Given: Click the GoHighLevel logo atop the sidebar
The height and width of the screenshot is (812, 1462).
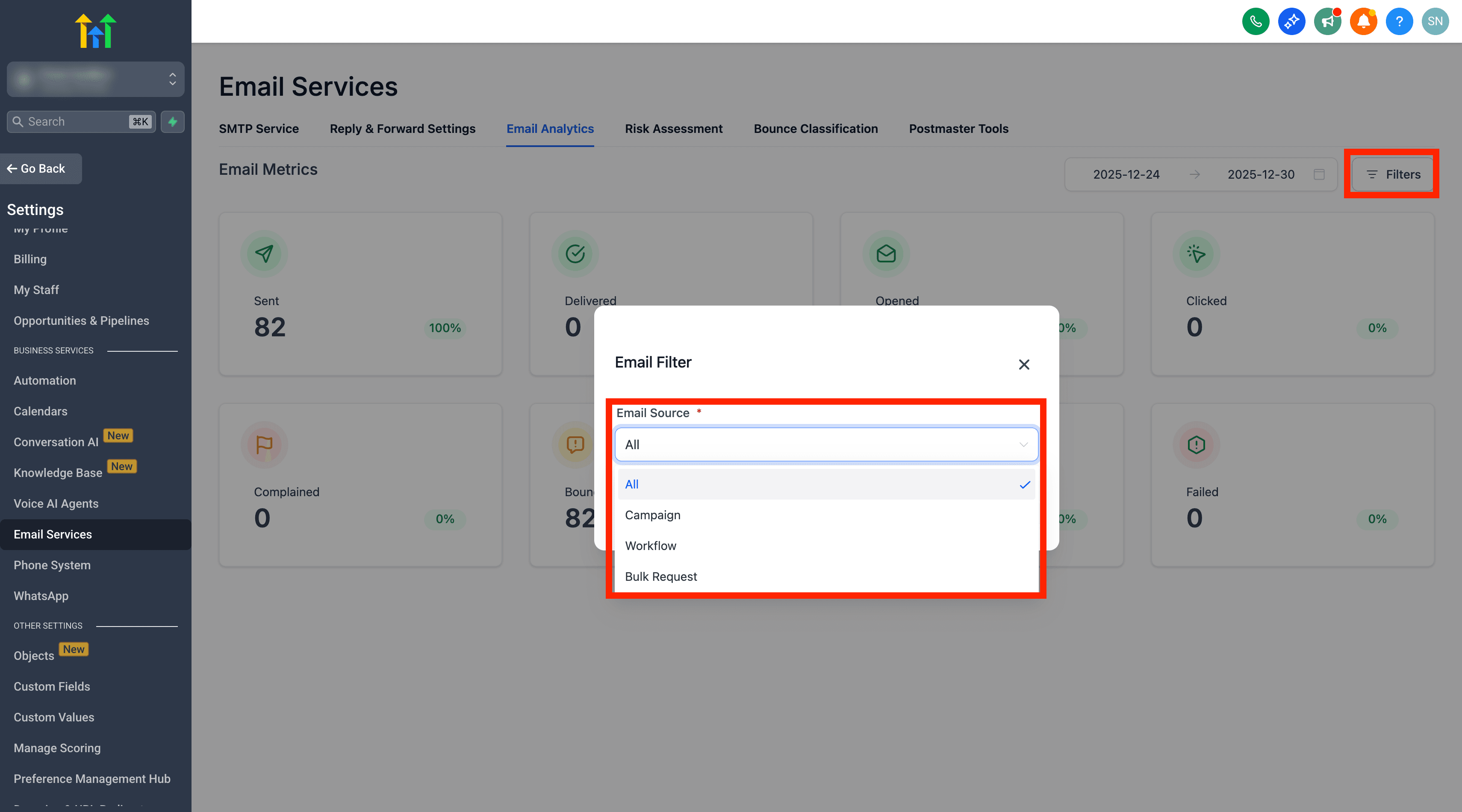Looking at the screenshot, I should 95,30.
